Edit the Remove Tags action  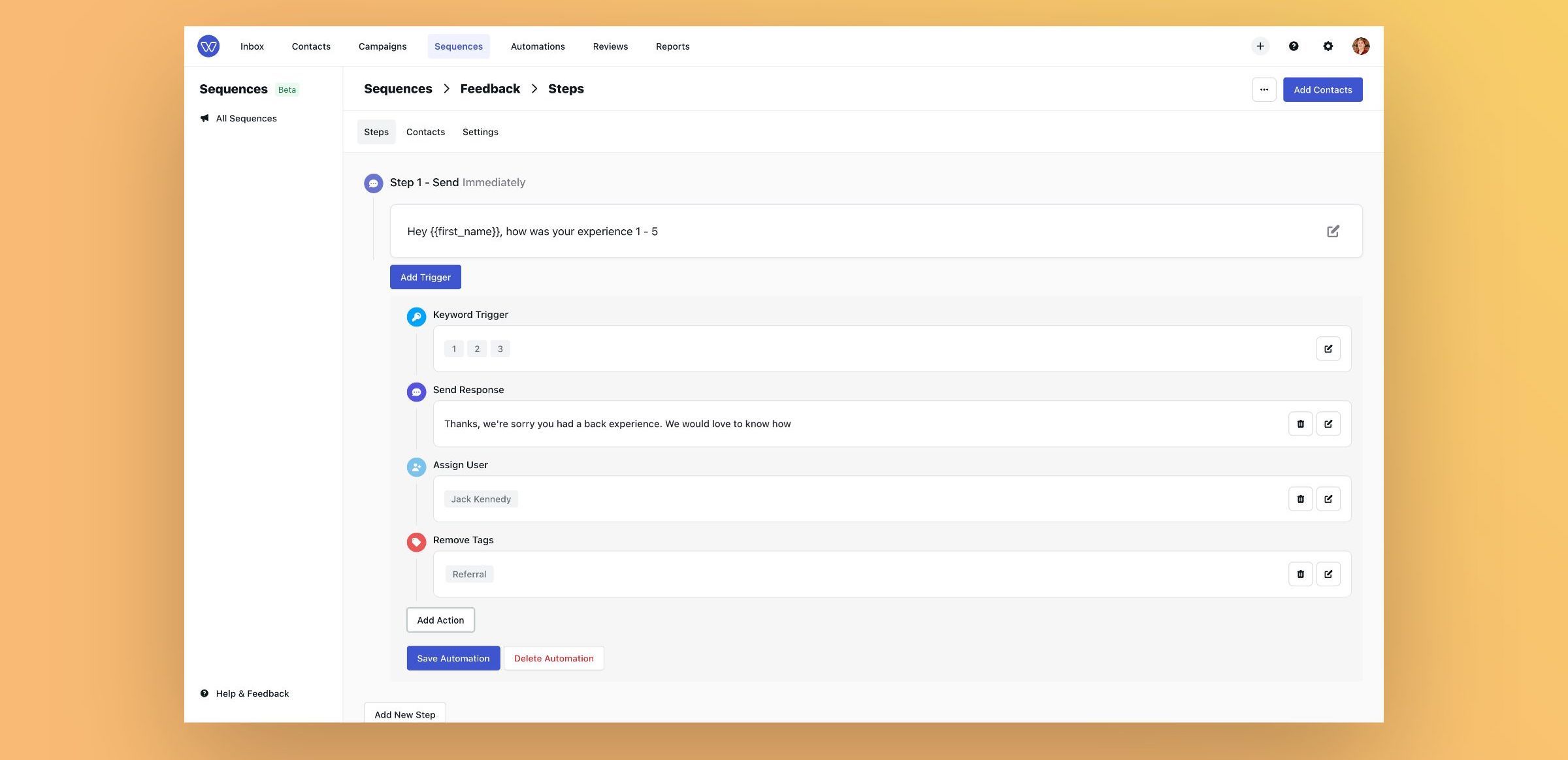(x=1328, y=574)
